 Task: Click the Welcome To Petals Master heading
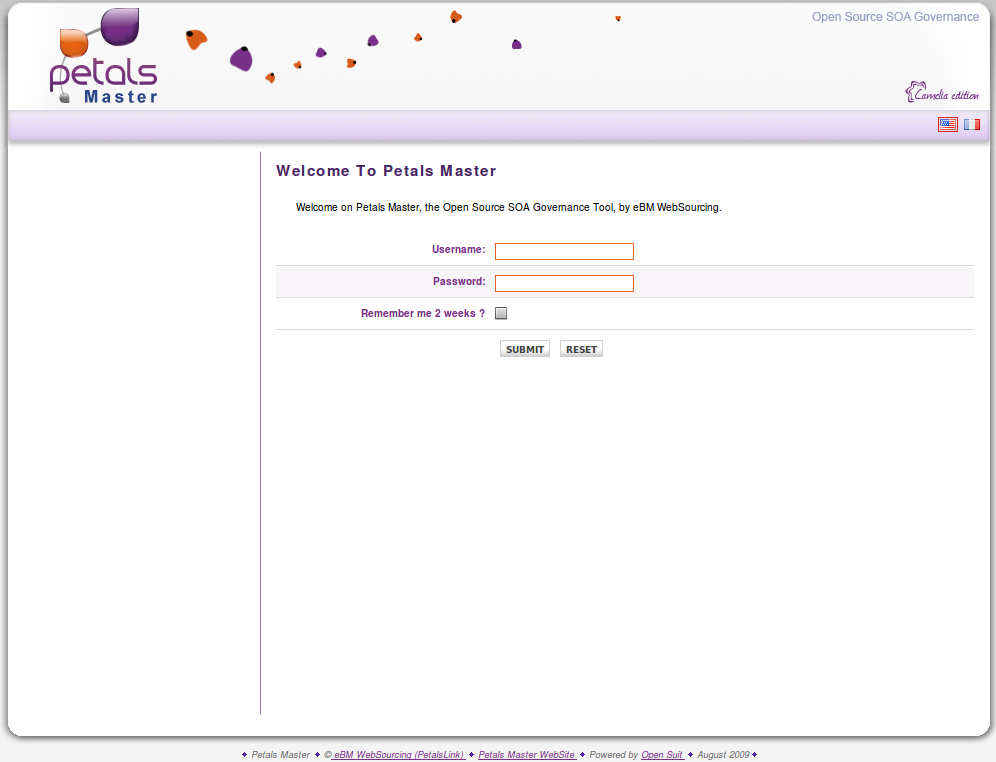tap(386, 171)
